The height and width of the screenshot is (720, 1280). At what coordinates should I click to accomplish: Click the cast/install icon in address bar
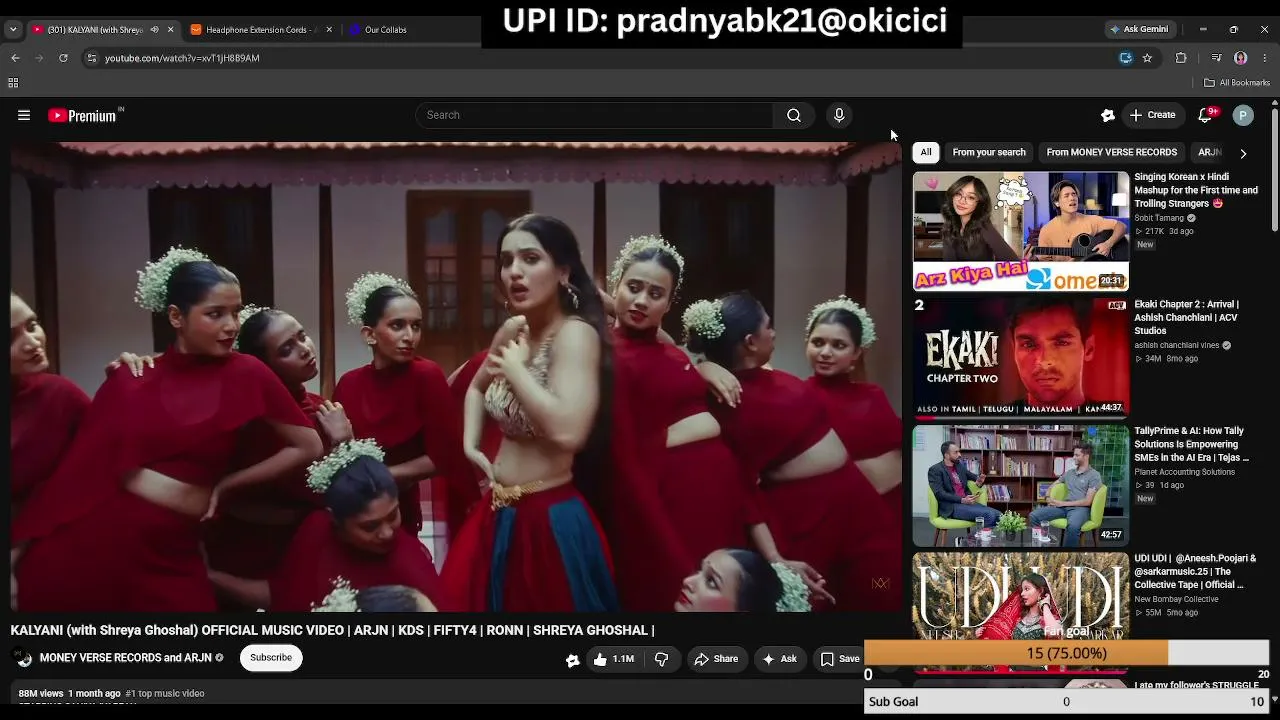(1126, 58)
